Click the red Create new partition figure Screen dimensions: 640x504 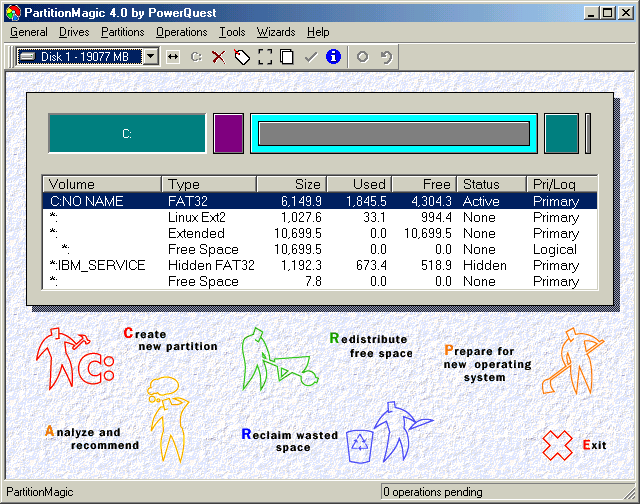coord(75,358)
